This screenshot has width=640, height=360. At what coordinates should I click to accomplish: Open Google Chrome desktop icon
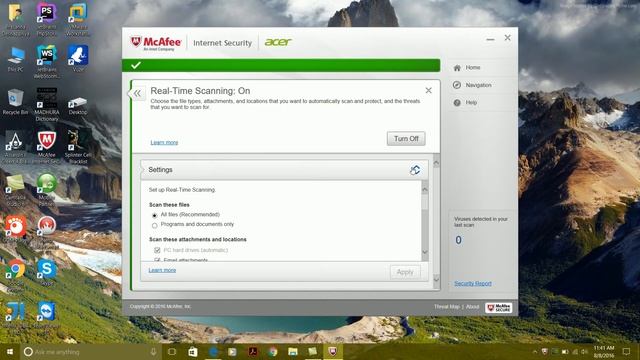[15, 274]
